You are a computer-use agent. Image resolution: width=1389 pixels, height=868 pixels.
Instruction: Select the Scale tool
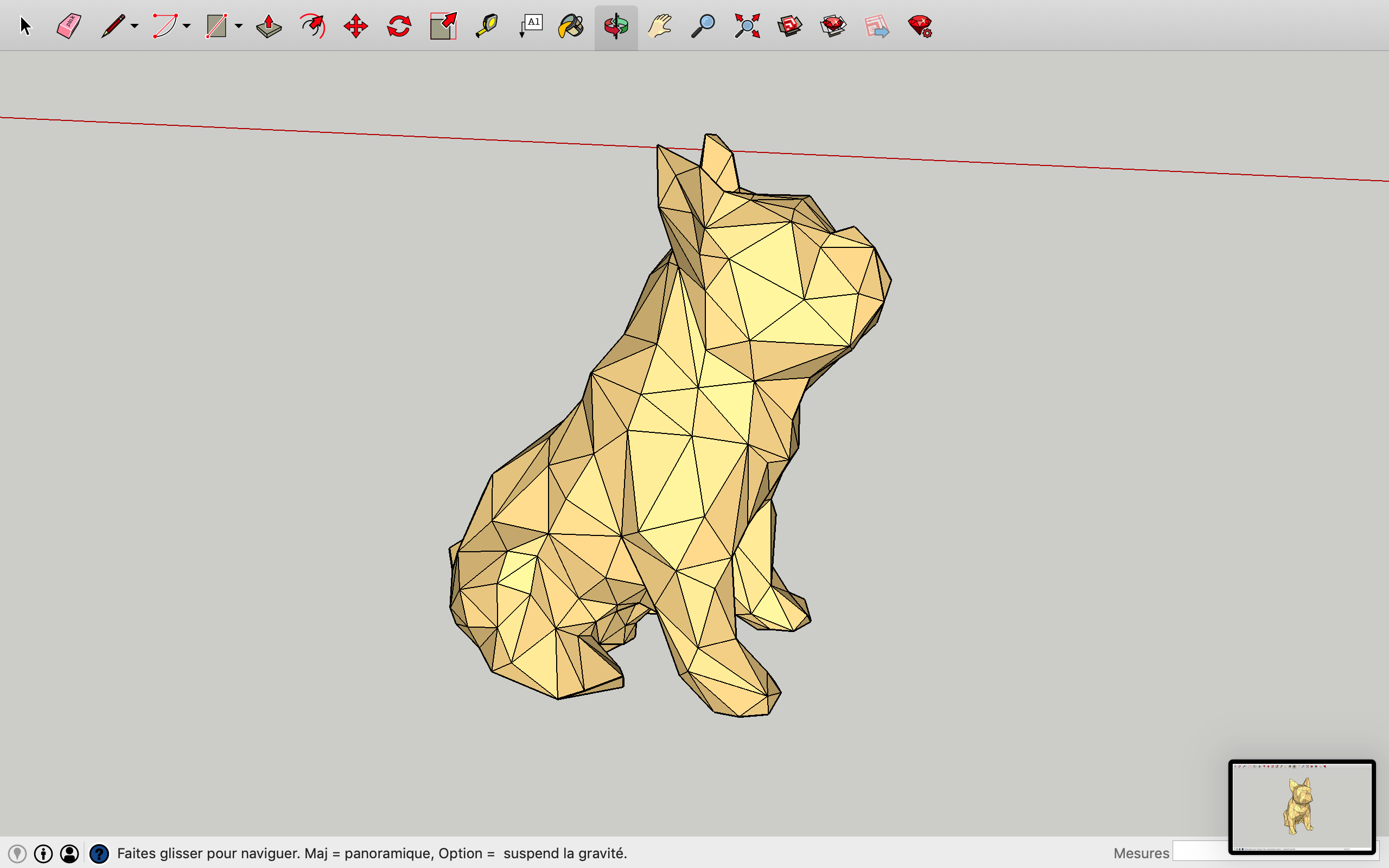443,26
